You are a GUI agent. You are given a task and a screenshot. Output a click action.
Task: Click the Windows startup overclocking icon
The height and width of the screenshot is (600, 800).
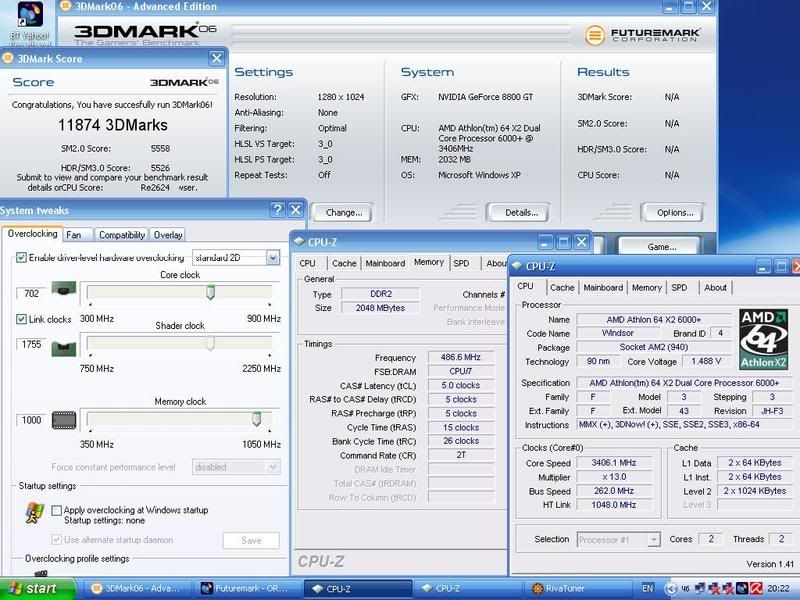(34, 514)
